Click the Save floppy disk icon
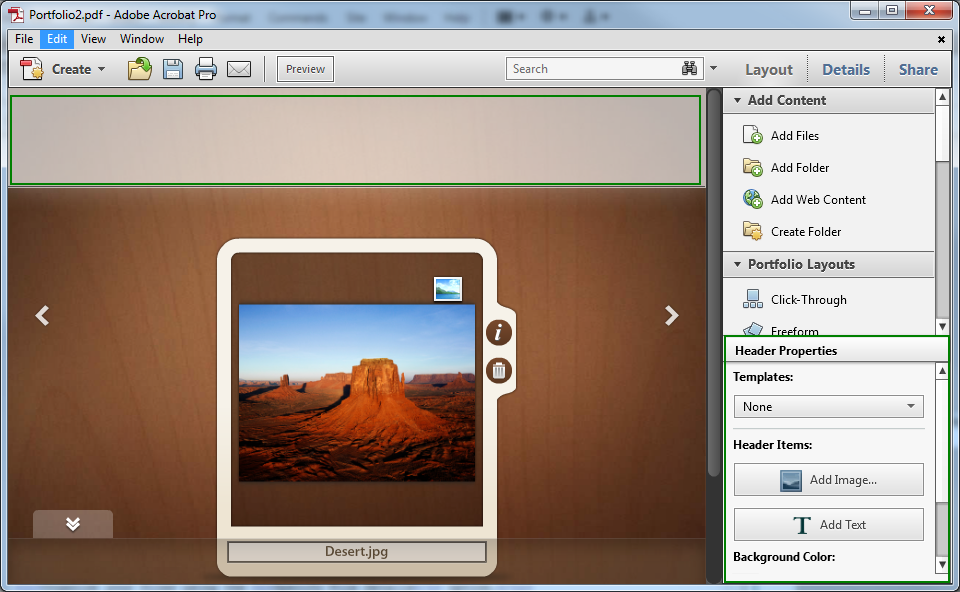This screenshot has width=960, height=592. 173,69
